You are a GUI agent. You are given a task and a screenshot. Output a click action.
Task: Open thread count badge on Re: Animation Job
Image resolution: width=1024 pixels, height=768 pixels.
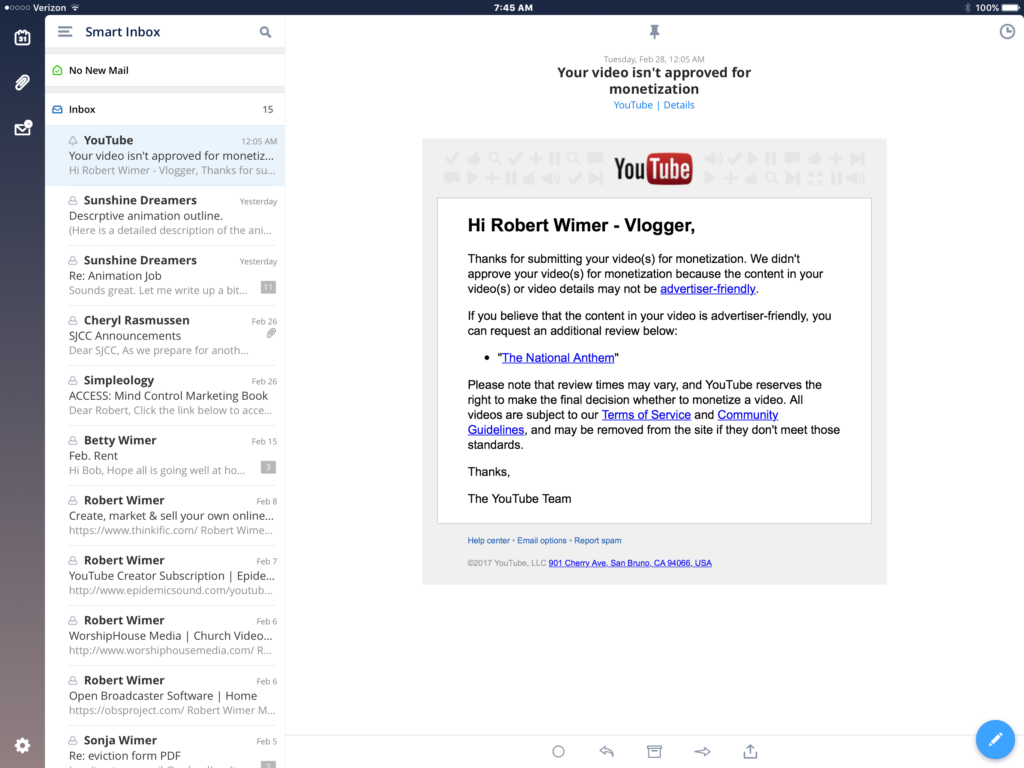(268, 287)
